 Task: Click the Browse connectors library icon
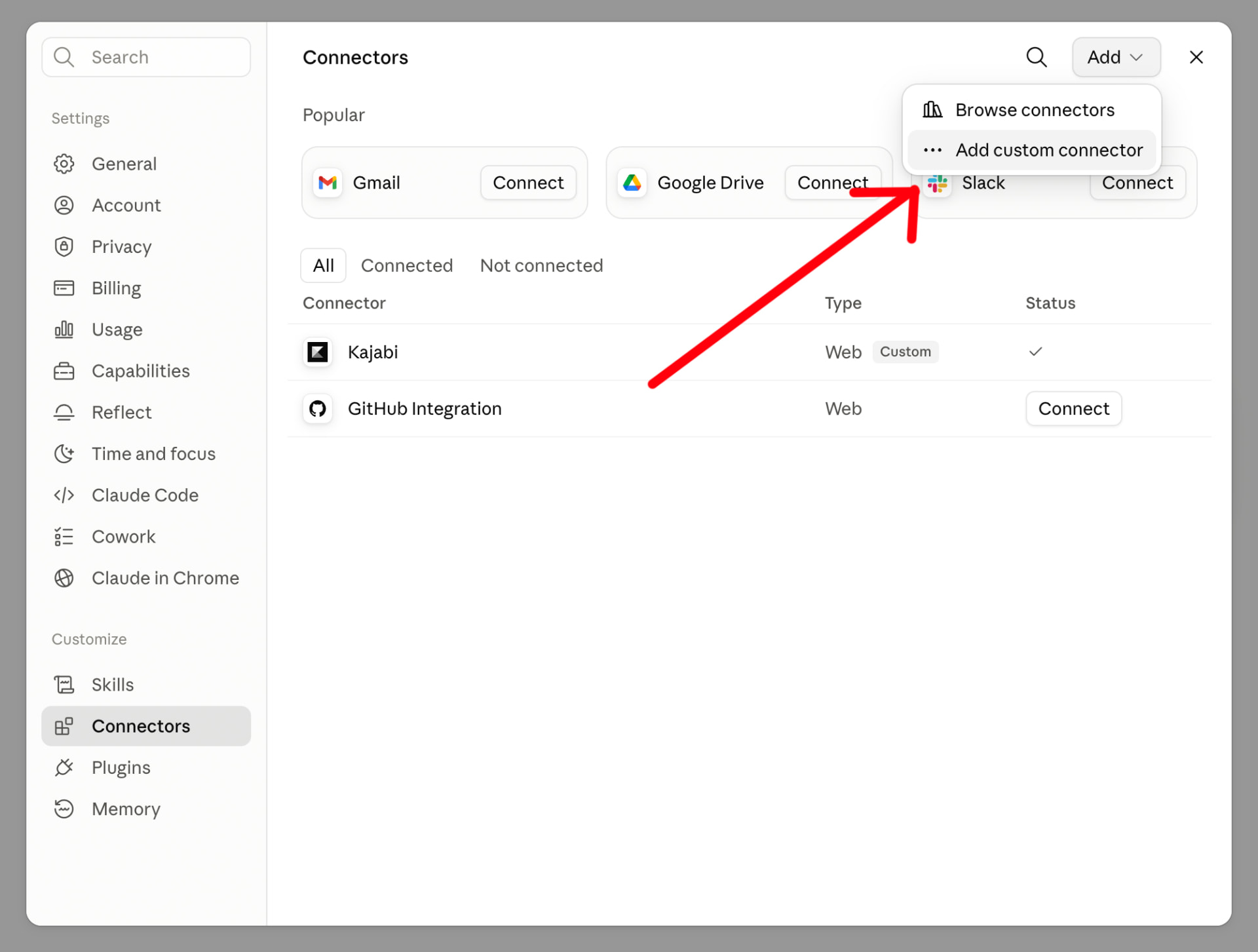point(932,109)
